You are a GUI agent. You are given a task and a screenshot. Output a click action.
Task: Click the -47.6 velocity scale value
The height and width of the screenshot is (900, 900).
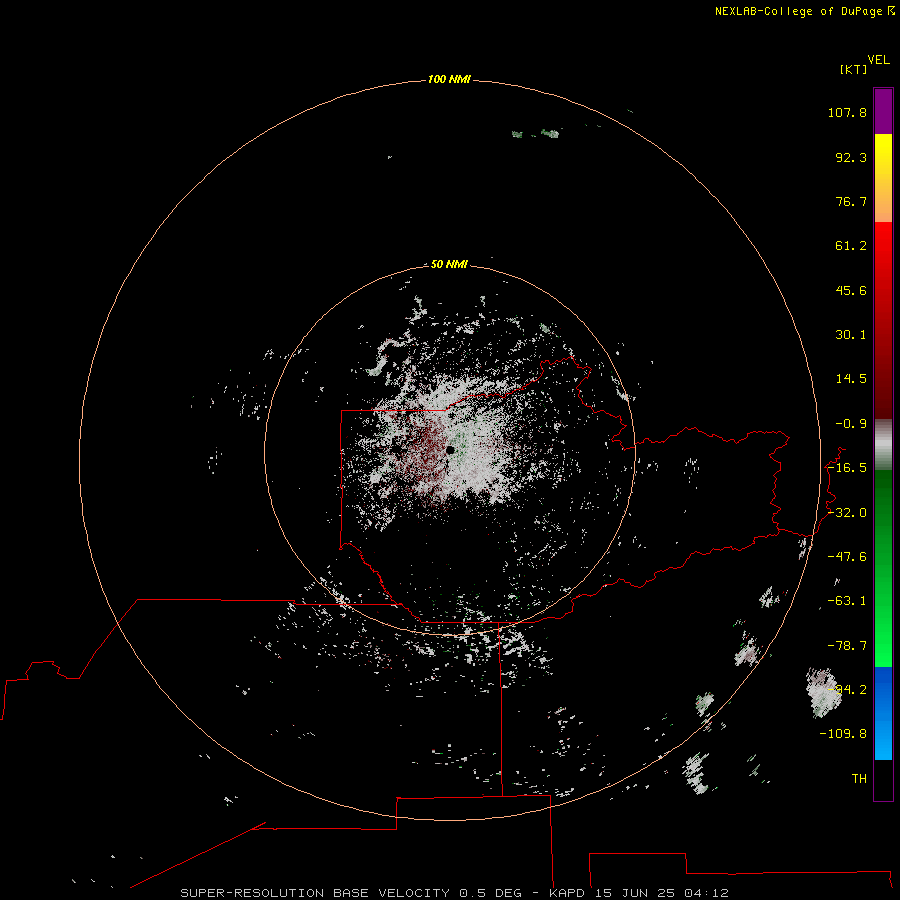click(847, 557)
